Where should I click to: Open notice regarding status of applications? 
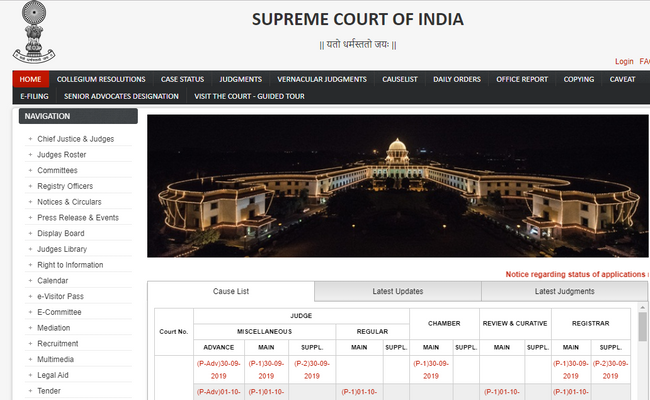pyautogui.click(x=577, y=274)
